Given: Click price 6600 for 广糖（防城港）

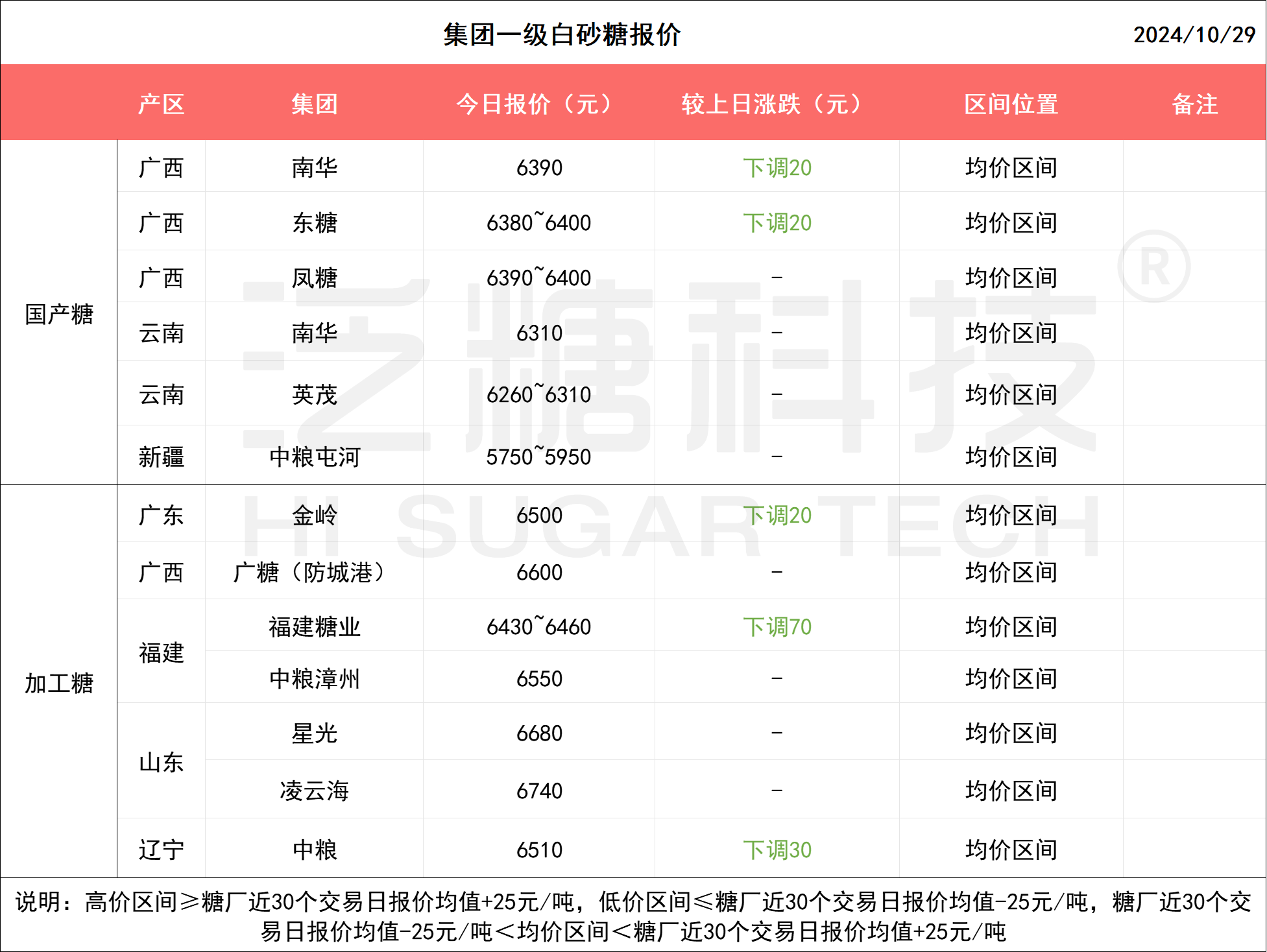Looking at the screenshot, I should click(x=539, y=573).
